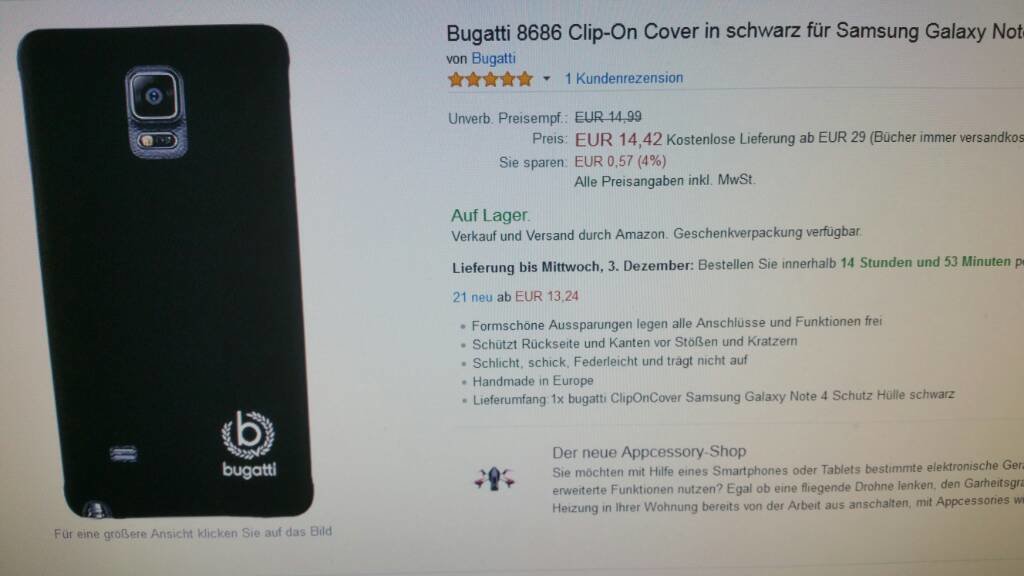This screenshot has width=1024, height=576.
Task: Open the 21 neu offers link
Action: tap(472, 297)
